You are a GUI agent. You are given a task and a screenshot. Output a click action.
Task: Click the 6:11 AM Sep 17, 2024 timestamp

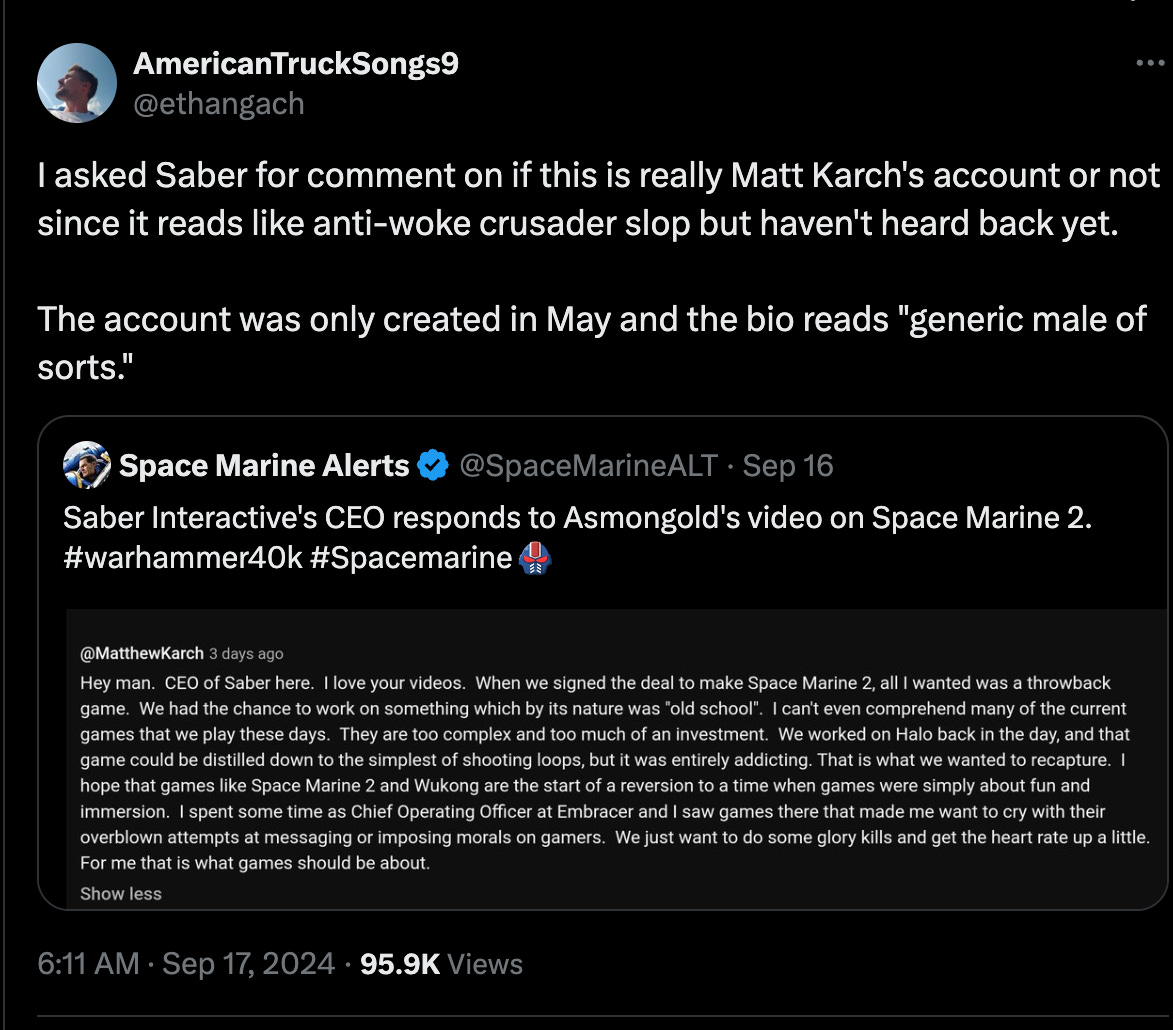[186, 964]
